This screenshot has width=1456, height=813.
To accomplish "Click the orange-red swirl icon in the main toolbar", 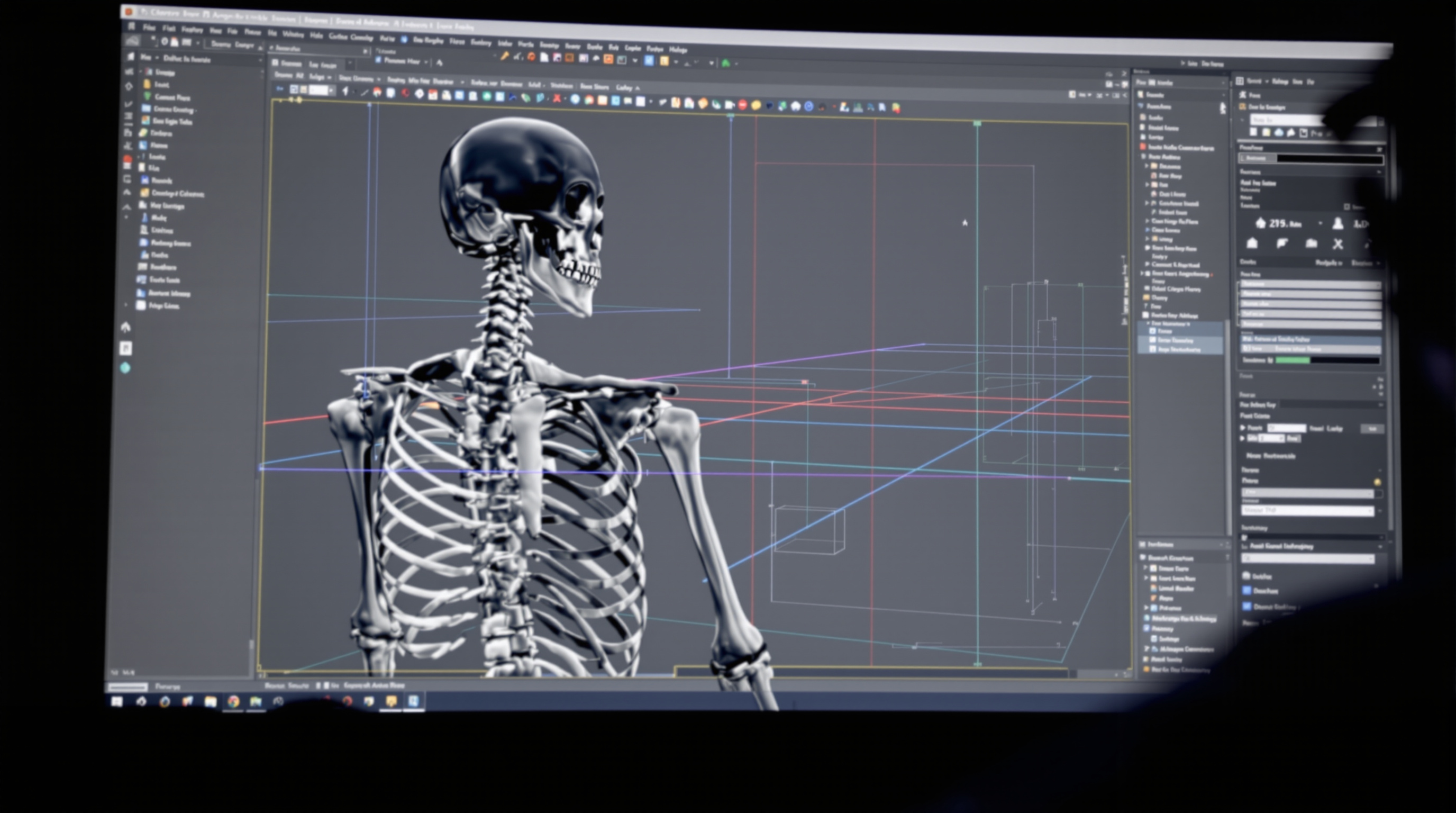I will [531, 57].
